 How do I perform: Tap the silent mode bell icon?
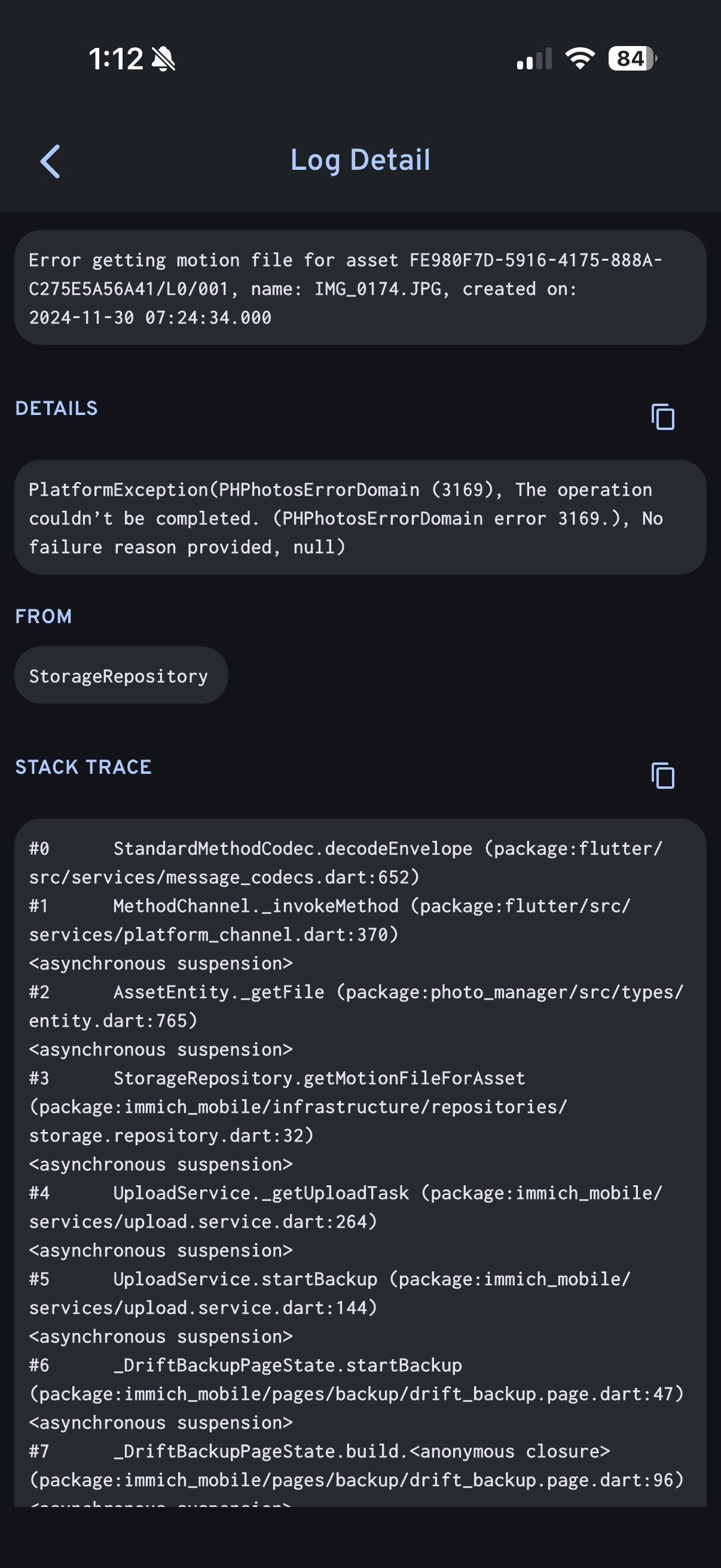(164, 59)
